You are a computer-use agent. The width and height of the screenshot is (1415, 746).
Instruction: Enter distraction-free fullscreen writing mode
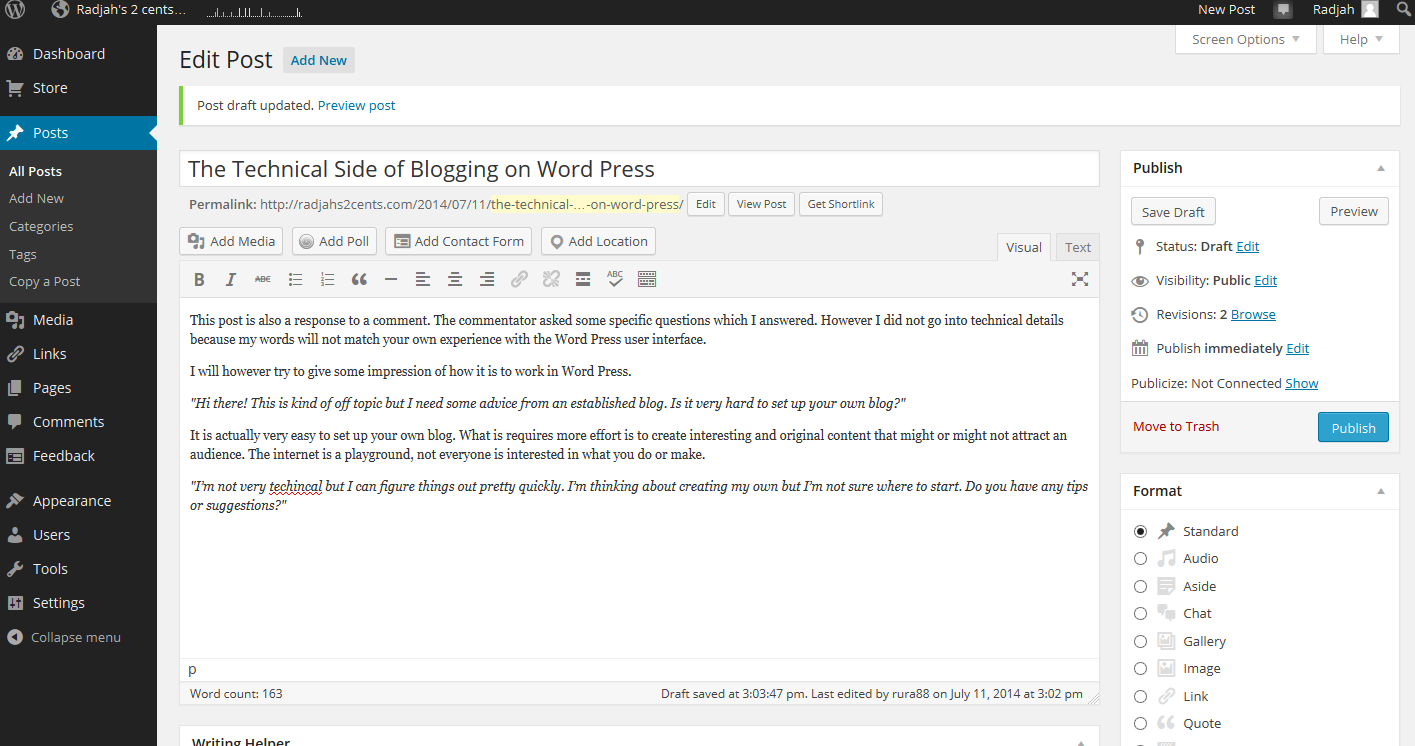[x=1080, y=280]
